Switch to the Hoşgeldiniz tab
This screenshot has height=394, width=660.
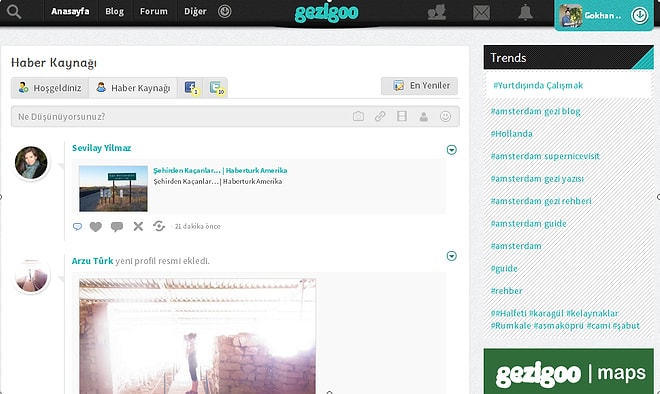pyautogui.click(x=50, y=88)
